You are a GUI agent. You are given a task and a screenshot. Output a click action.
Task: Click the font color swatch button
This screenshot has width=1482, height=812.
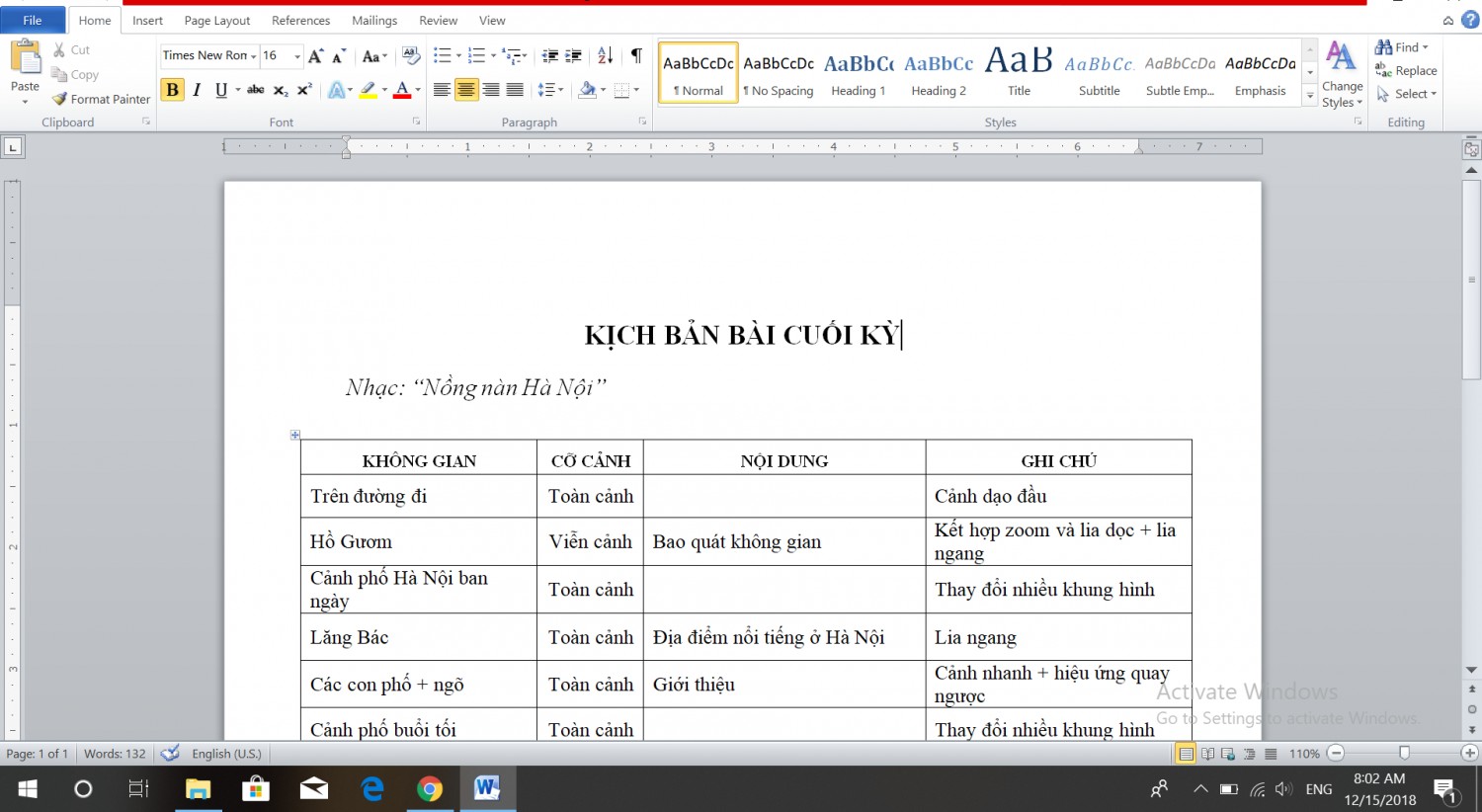pyautogui.click(x=401, y=90)
